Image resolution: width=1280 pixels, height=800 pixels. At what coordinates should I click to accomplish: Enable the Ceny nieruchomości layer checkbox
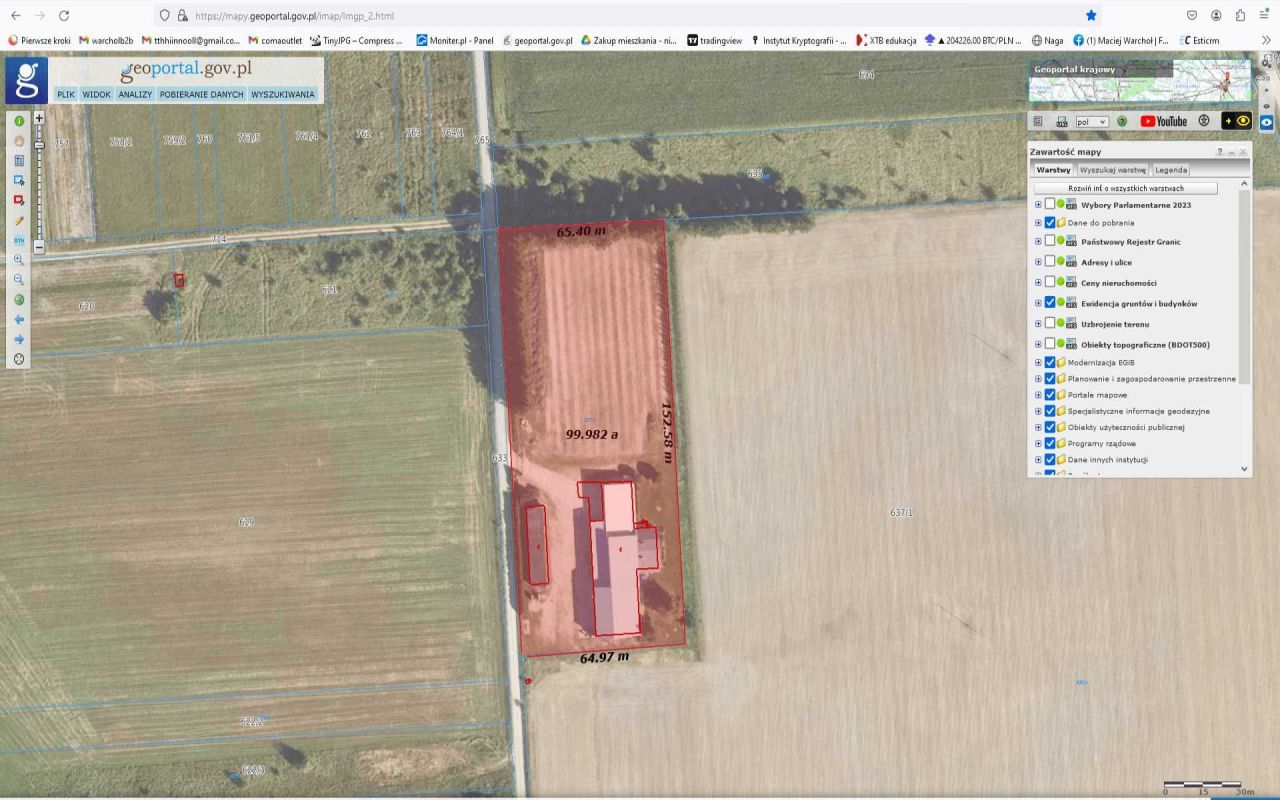(x=1049, y=283)
